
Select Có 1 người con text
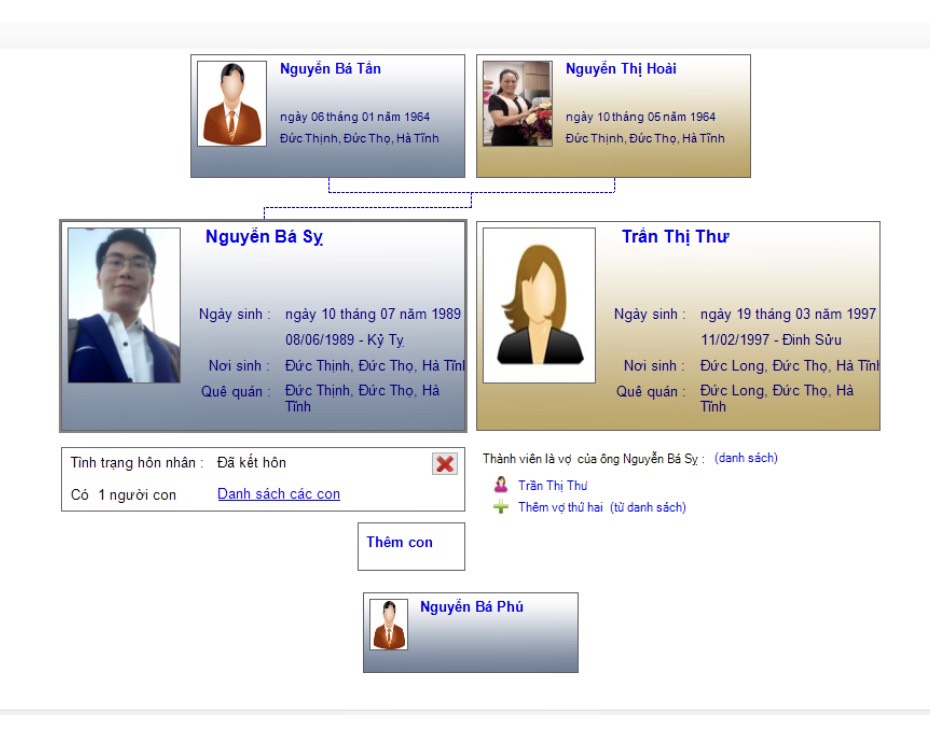point(123,495)
